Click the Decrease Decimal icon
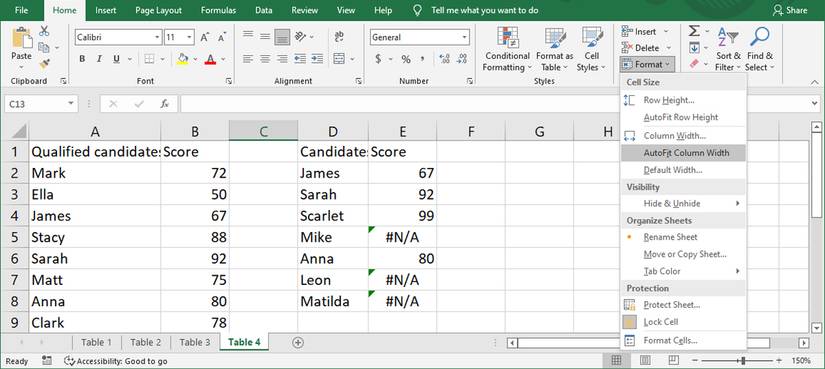Screen dimensions: 825x369 pos(462,59)
